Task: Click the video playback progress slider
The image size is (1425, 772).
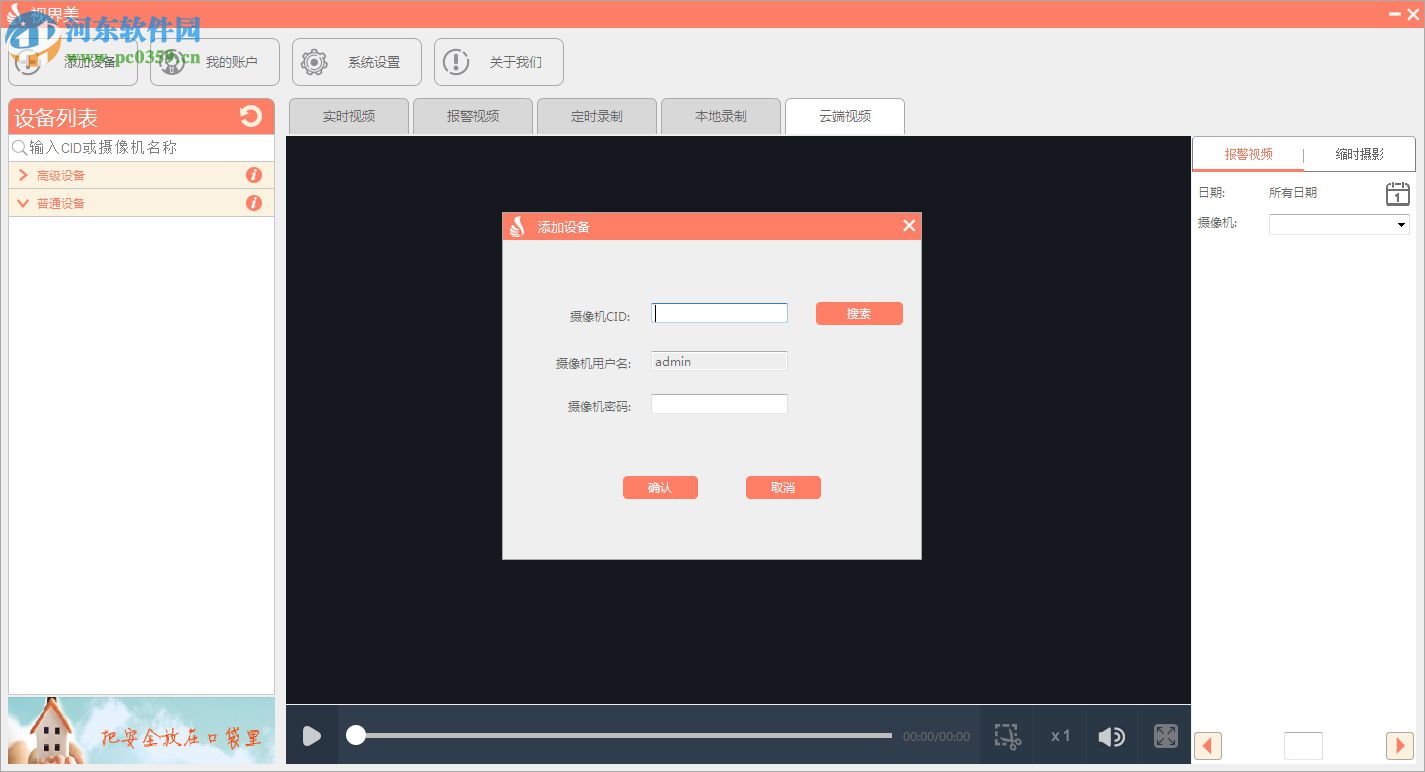Action: coord(618,735)
